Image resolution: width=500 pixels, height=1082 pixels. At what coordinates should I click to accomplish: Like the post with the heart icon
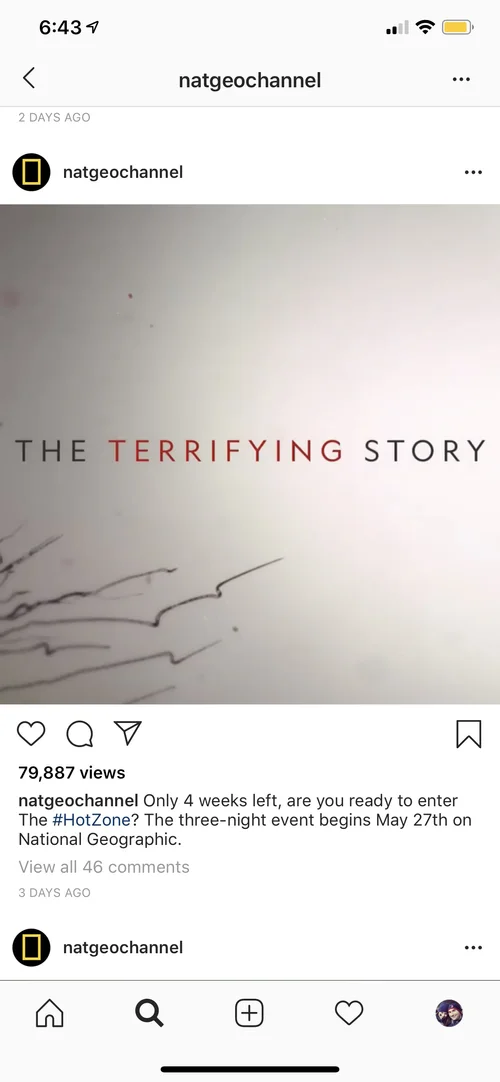pyautogui.click(x=31, y=734)
